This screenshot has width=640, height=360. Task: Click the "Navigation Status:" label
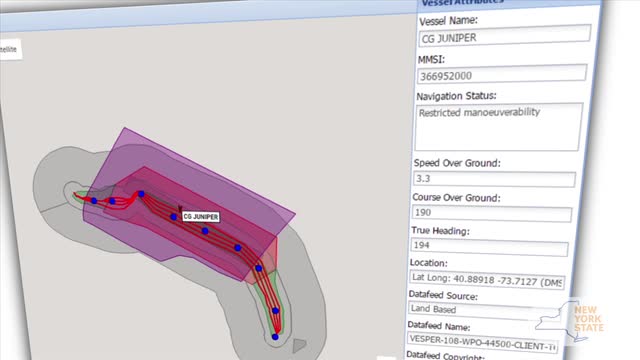(x=456, y=96)
